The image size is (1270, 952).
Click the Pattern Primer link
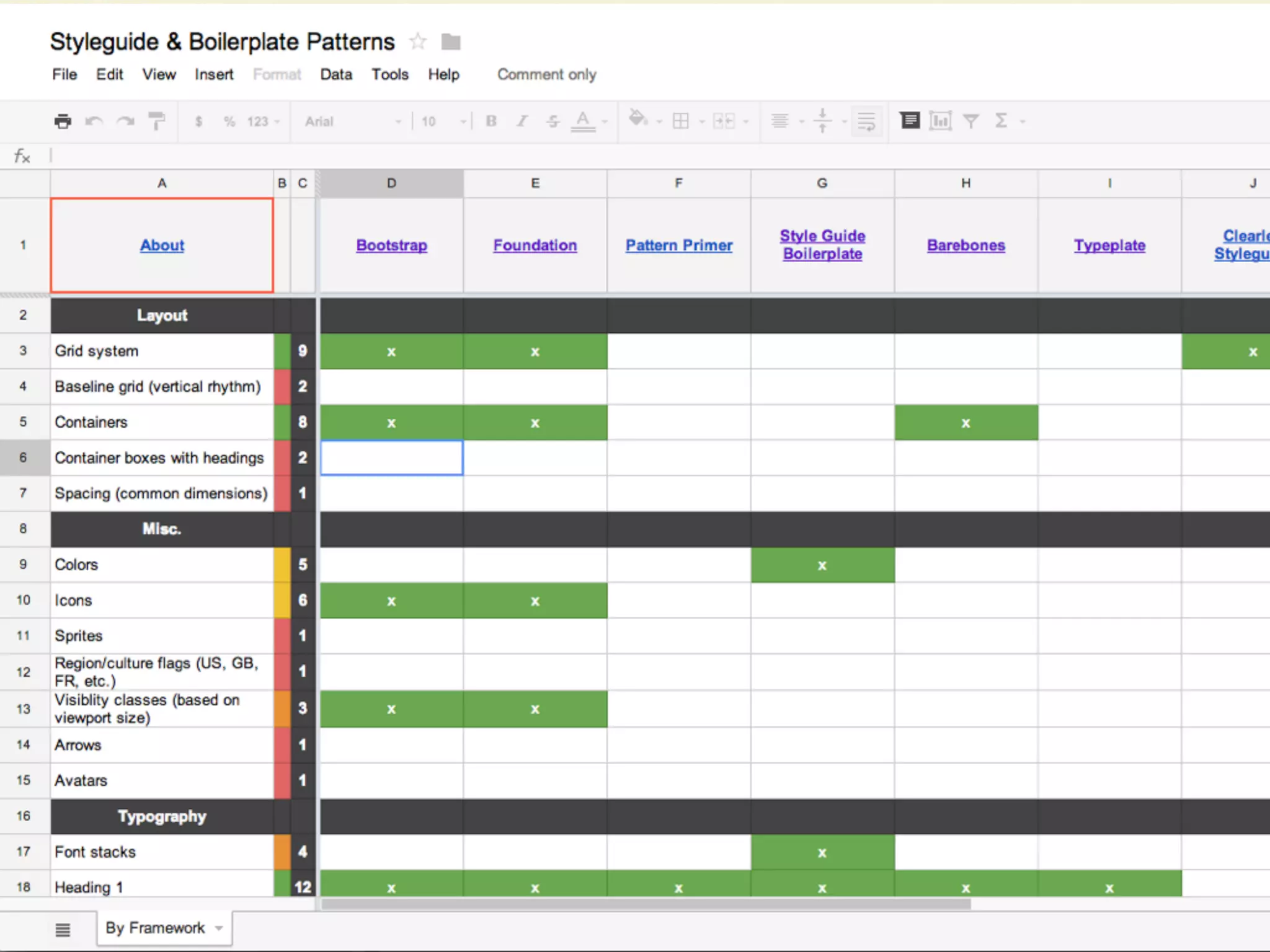678,245
